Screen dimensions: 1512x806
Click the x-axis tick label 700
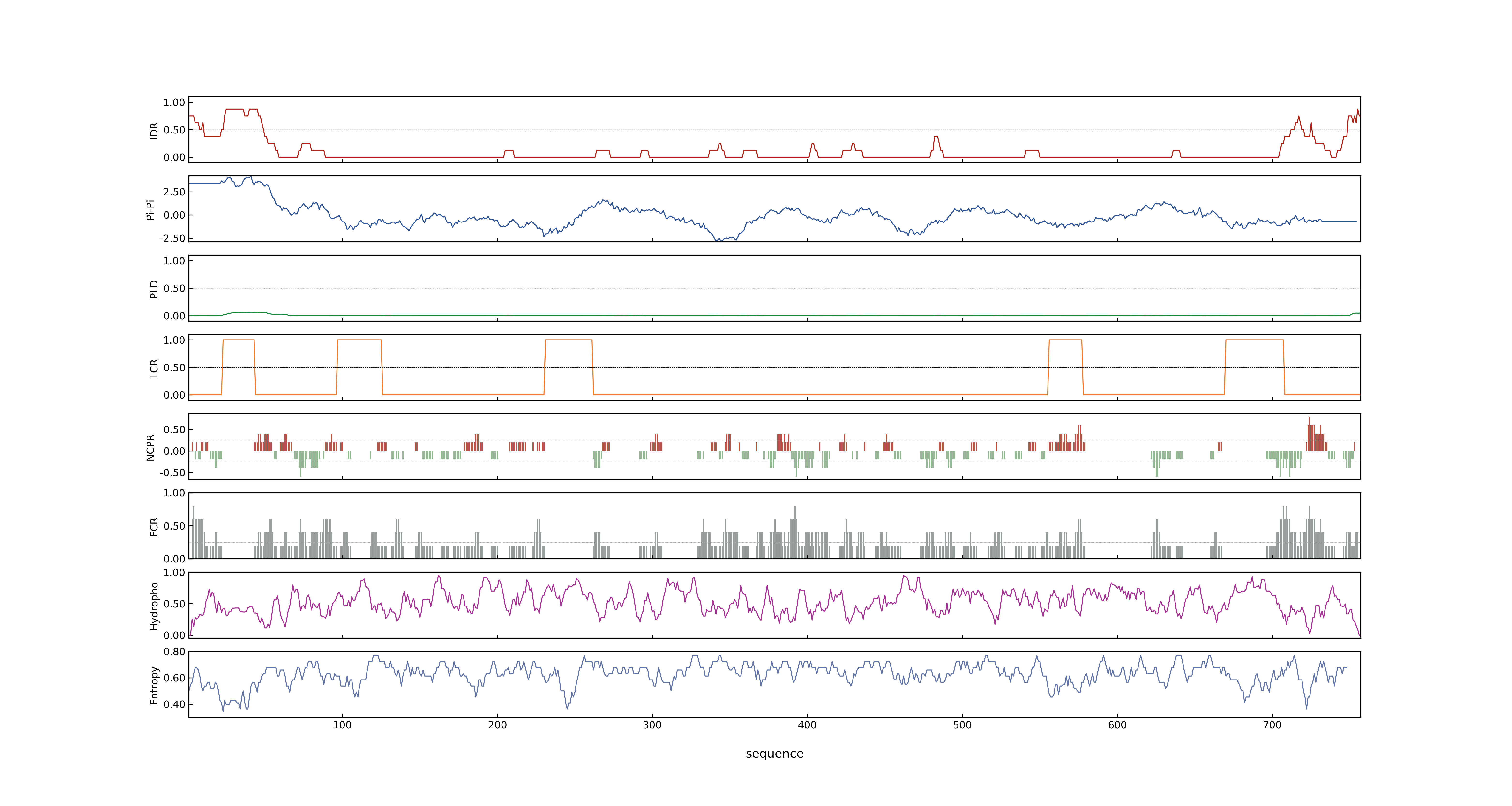pyautogui.click(x=1272, y=725)
